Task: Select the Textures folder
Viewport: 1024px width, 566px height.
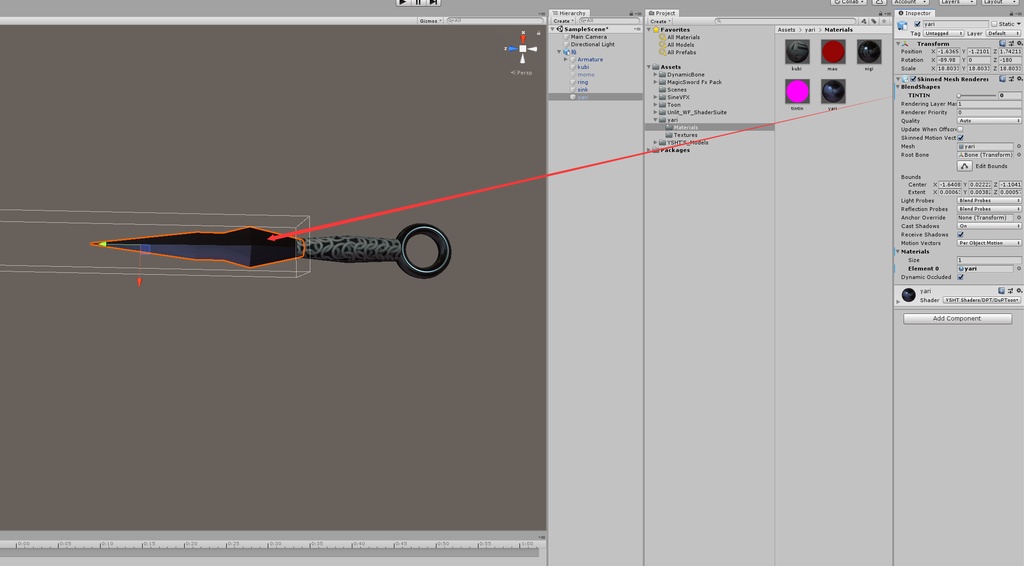Action: click(685, 135)
